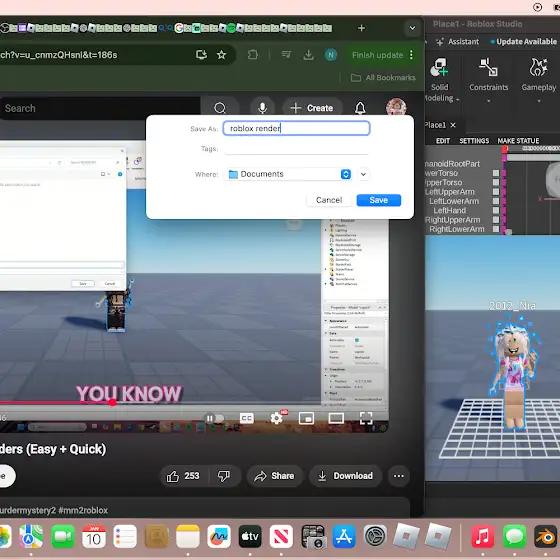Share the YouTube video

pos(274,476)
